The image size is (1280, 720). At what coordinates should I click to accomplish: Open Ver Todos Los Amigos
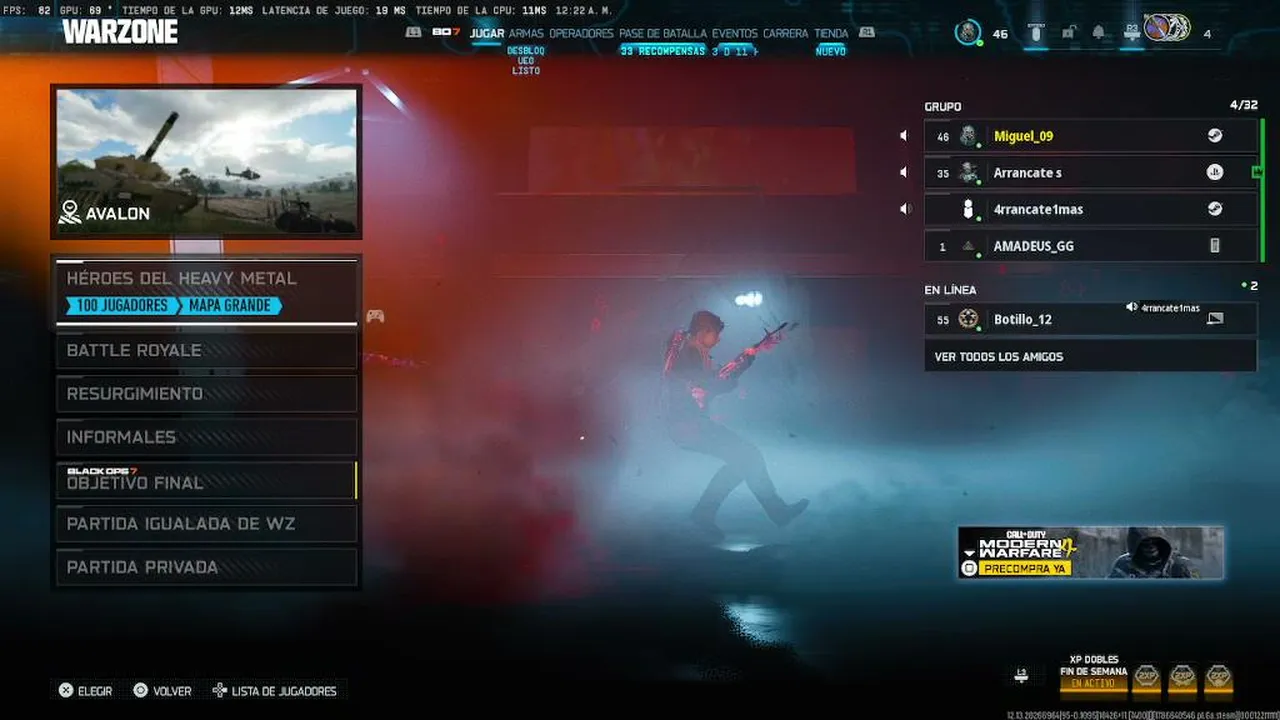pos(1090,356)
